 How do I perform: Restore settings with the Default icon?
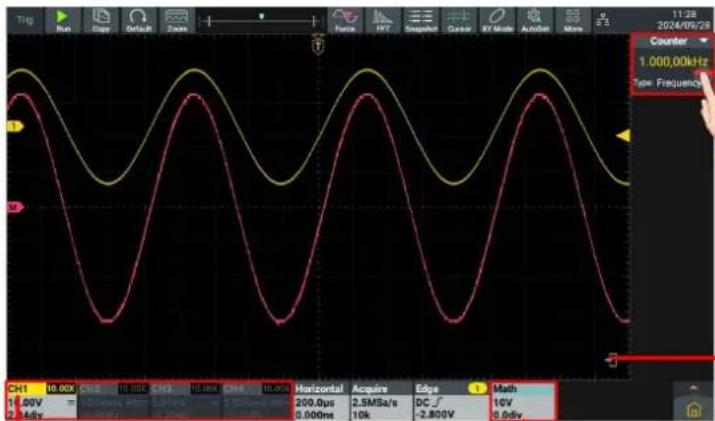[139, 21]
